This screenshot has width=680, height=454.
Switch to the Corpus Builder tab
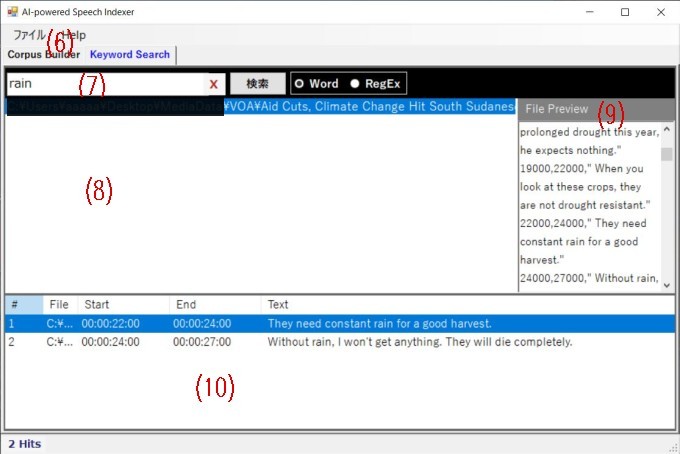43,55
